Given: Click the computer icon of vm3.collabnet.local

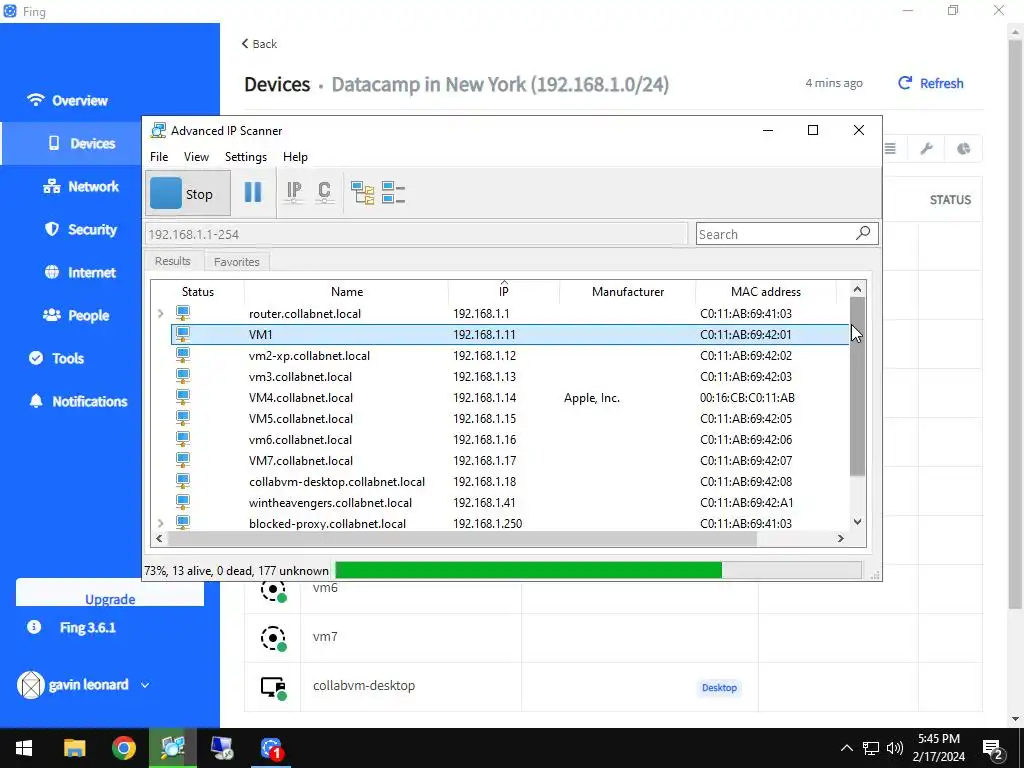Looking at the screenshot, I should (183, 376).
